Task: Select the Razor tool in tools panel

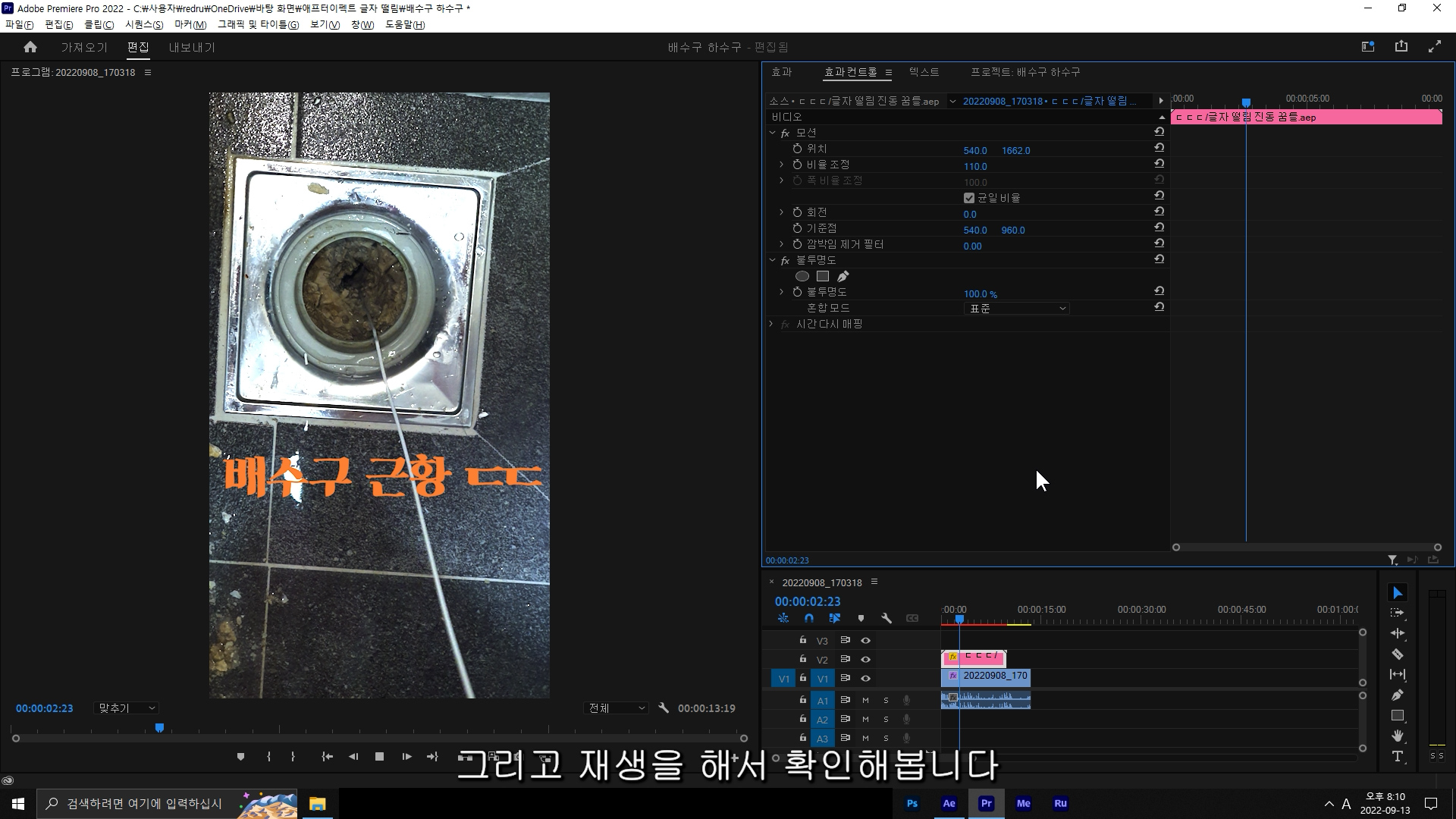Action: 1397,654
